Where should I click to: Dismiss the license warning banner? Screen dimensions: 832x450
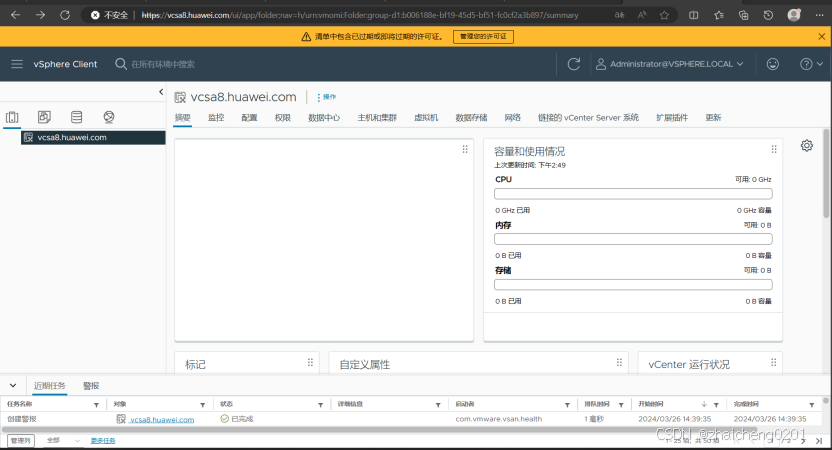pyautogui.click(x=821, y=37)
